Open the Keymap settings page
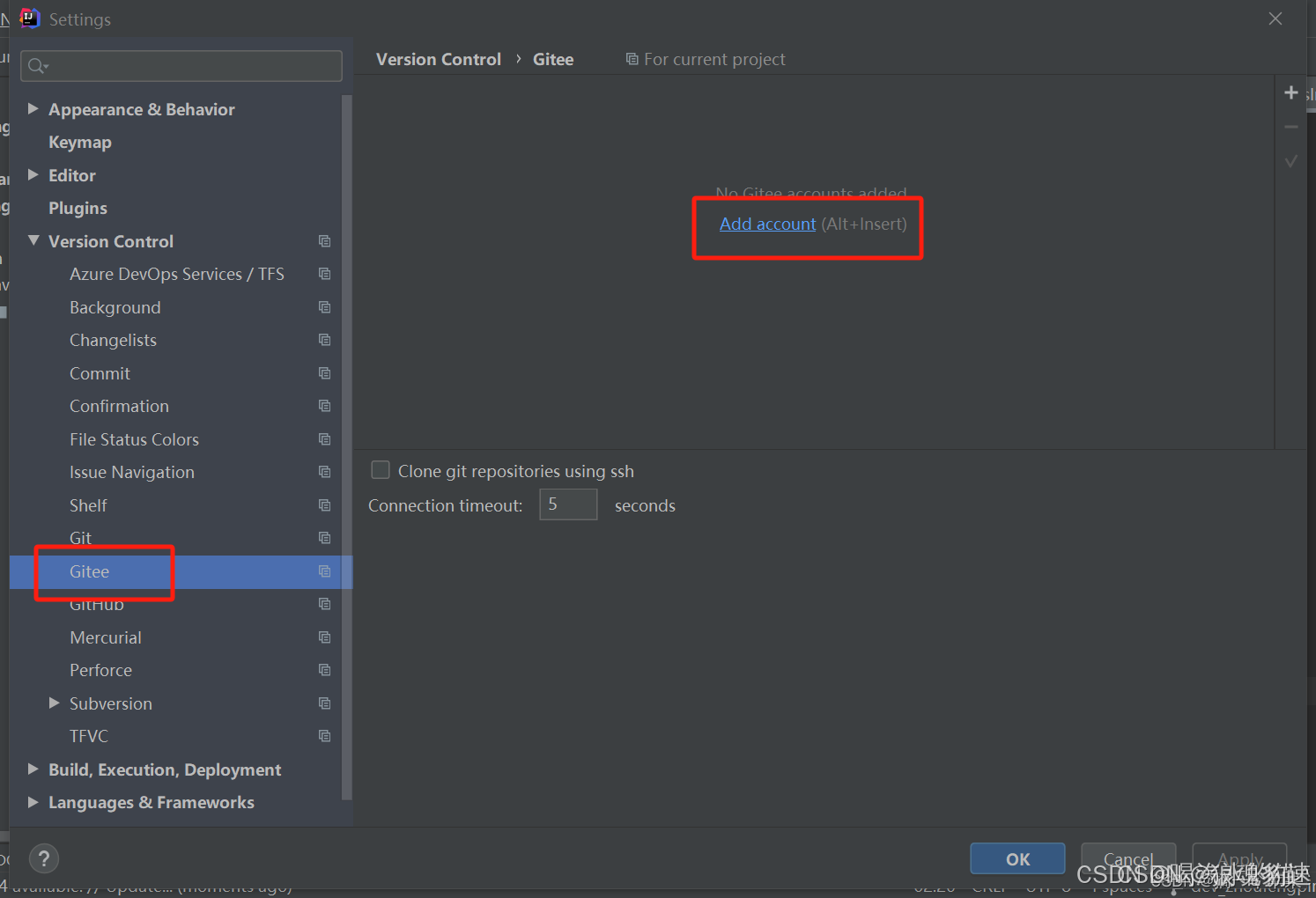Screen dimensions: 1316x898 click(x=80, y=143)
